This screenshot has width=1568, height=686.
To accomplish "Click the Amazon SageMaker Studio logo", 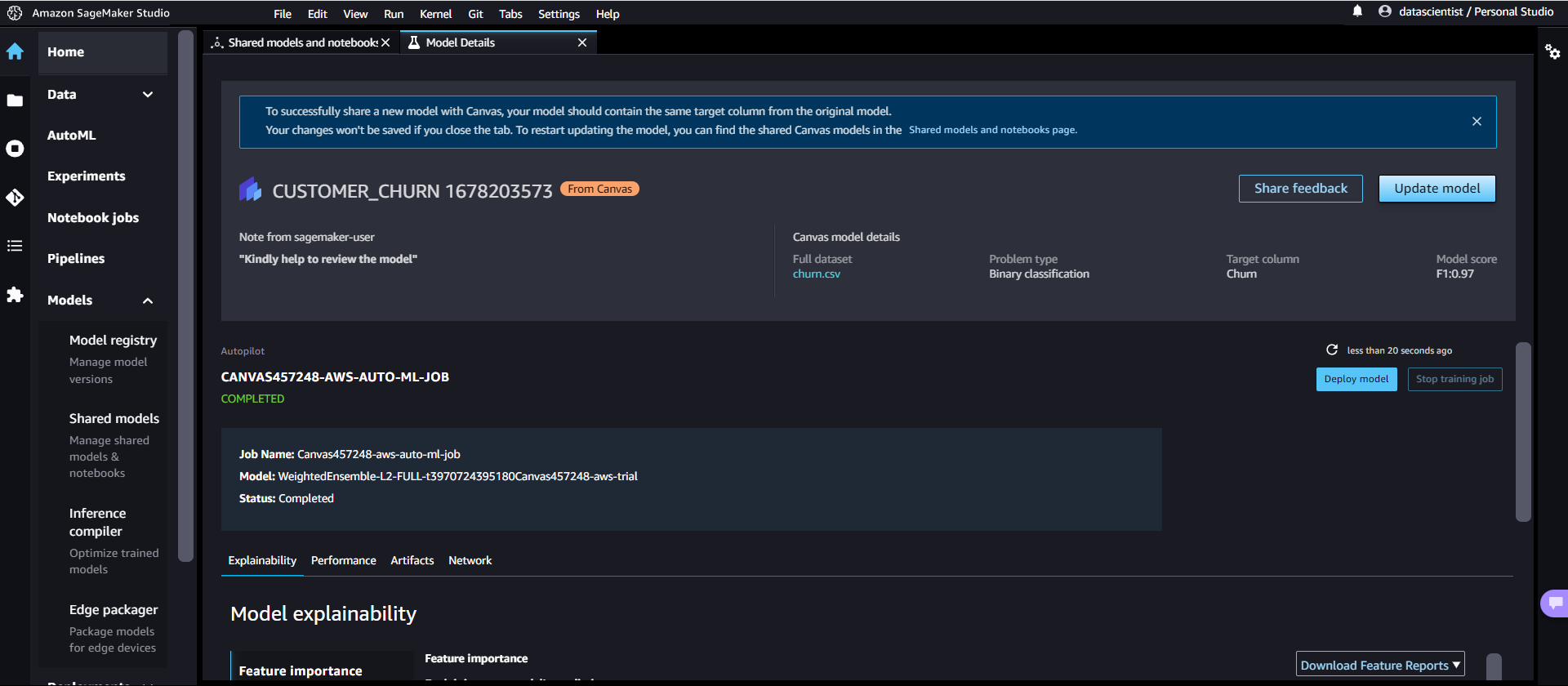I will tap(15, 13).
